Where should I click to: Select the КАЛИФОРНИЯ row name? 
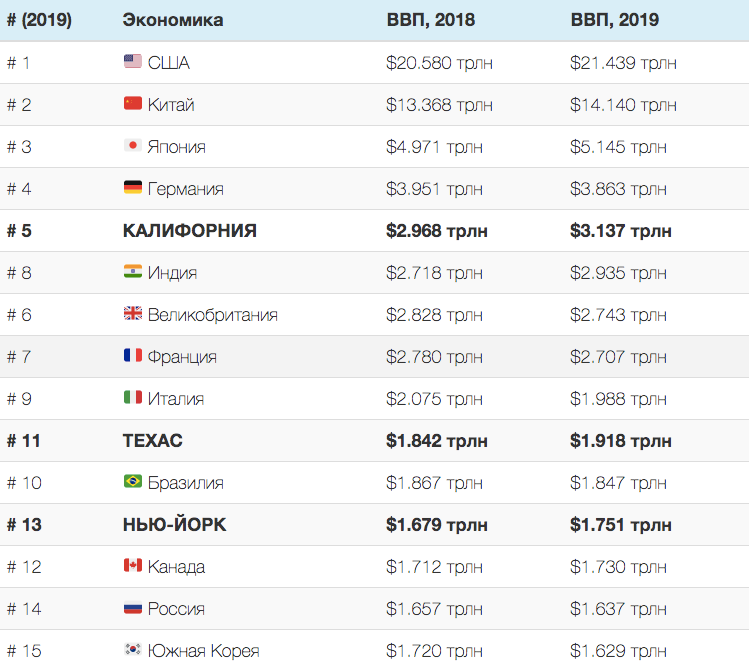point(190,231)
